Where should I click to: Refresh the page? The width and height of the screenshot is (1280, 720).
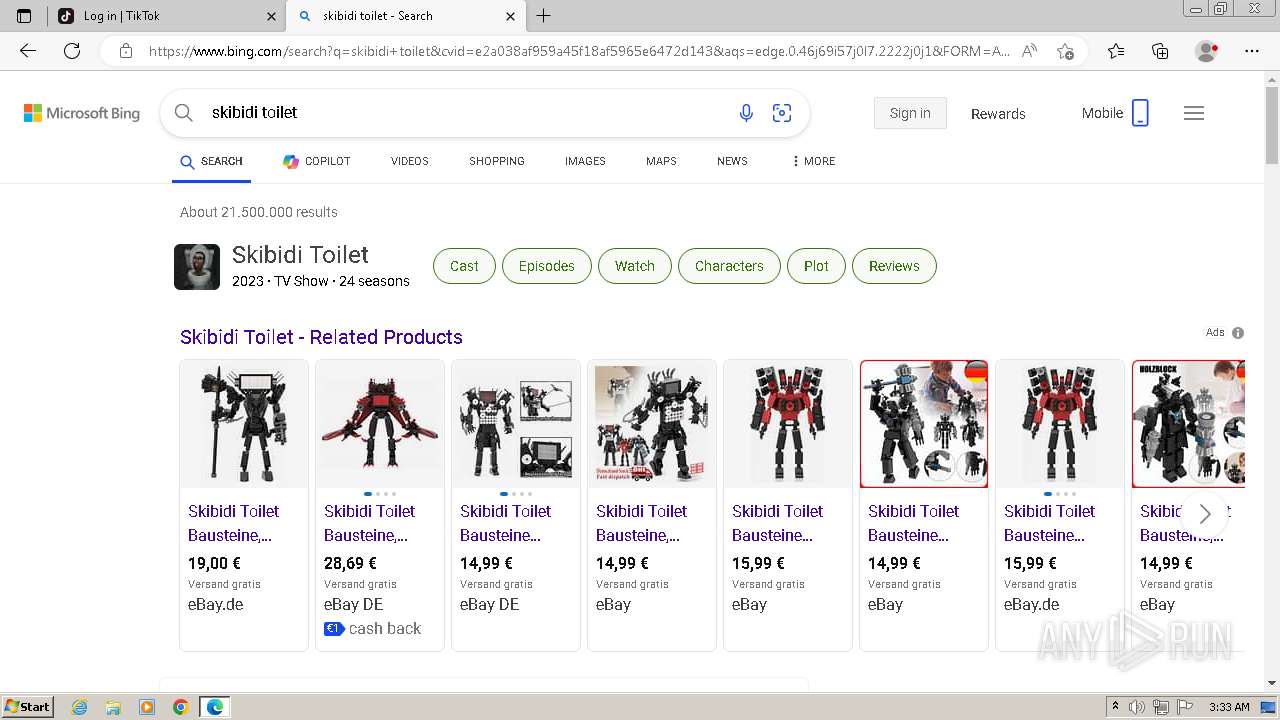pos(72,51)
